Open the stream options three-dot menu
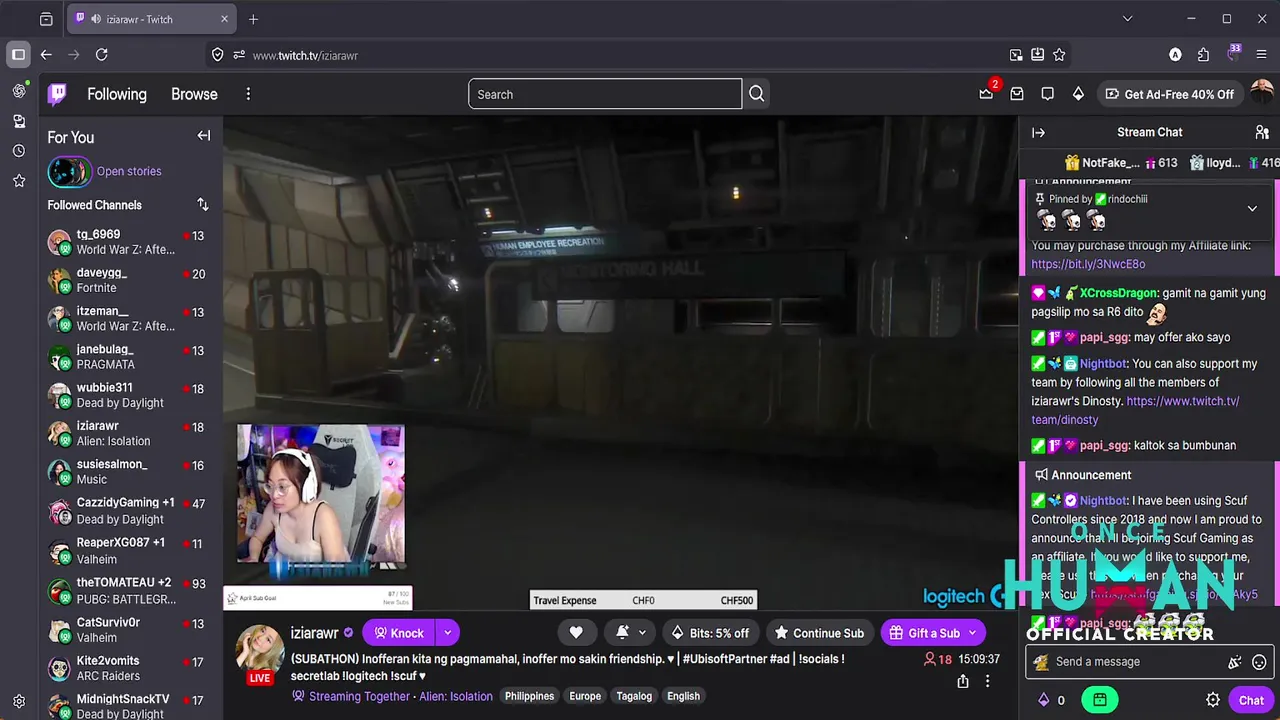This screenshot has width=1280, height=720. pyautogui.click(x=987, y=681)
